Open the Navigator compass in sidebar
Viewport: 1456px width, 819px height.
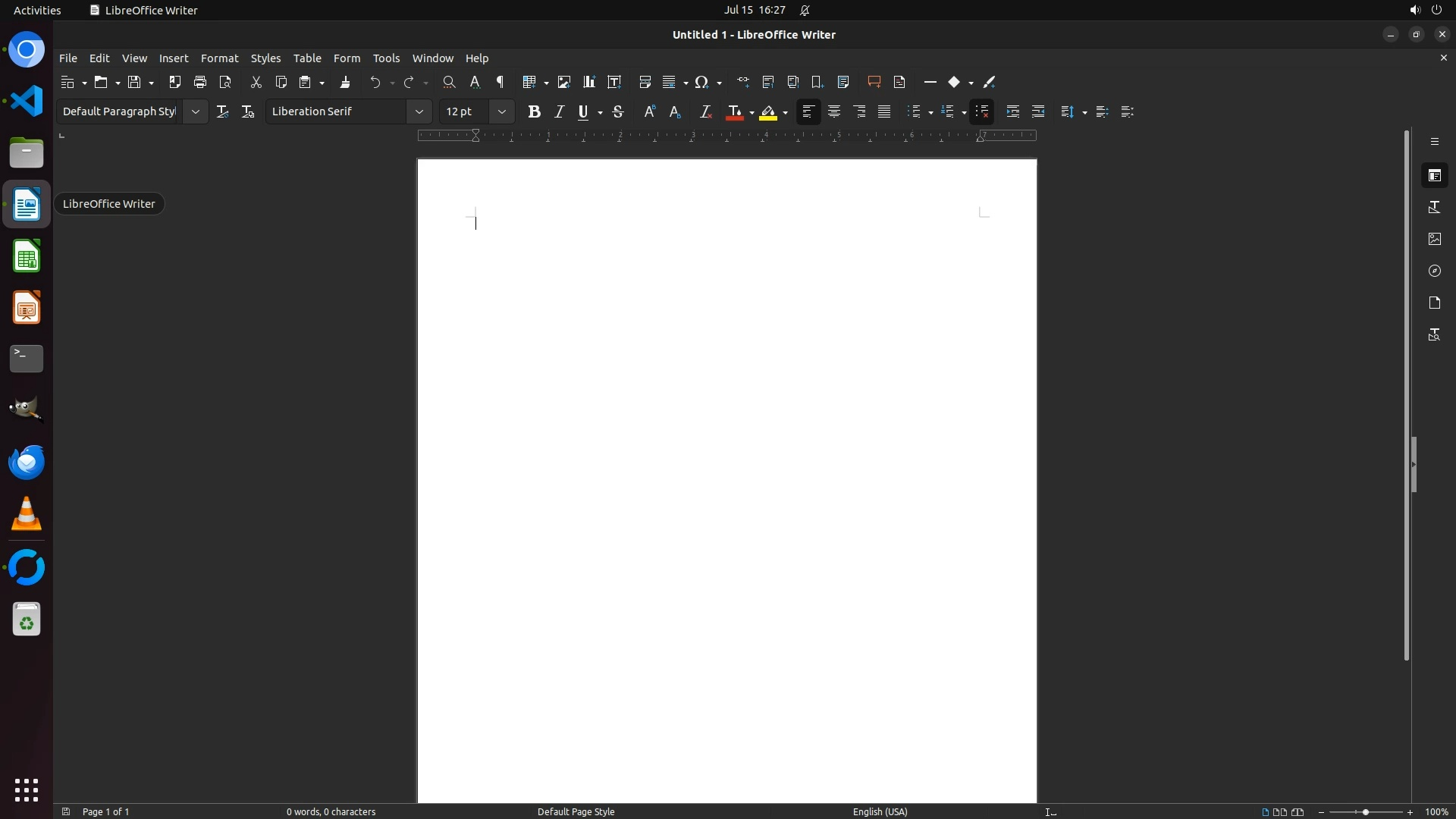1434,271
